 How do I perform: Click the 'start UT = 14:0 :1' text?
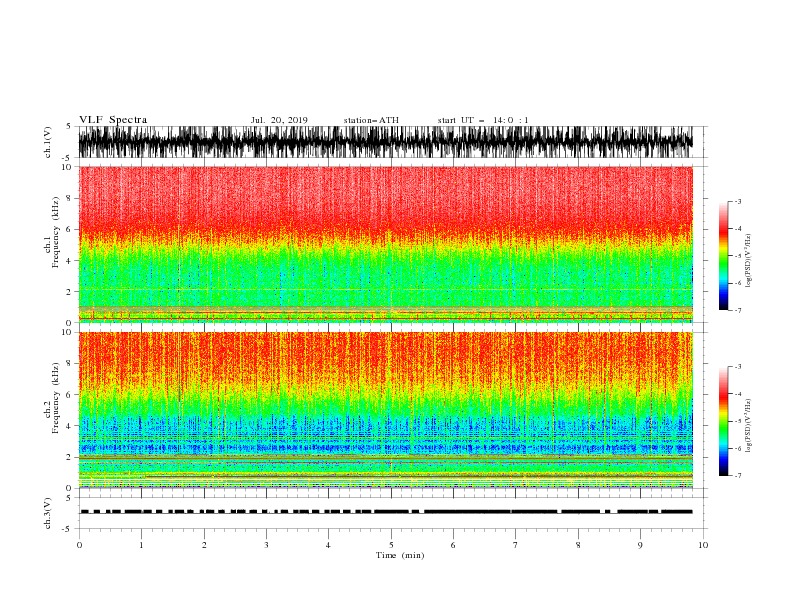coord(483,120)
